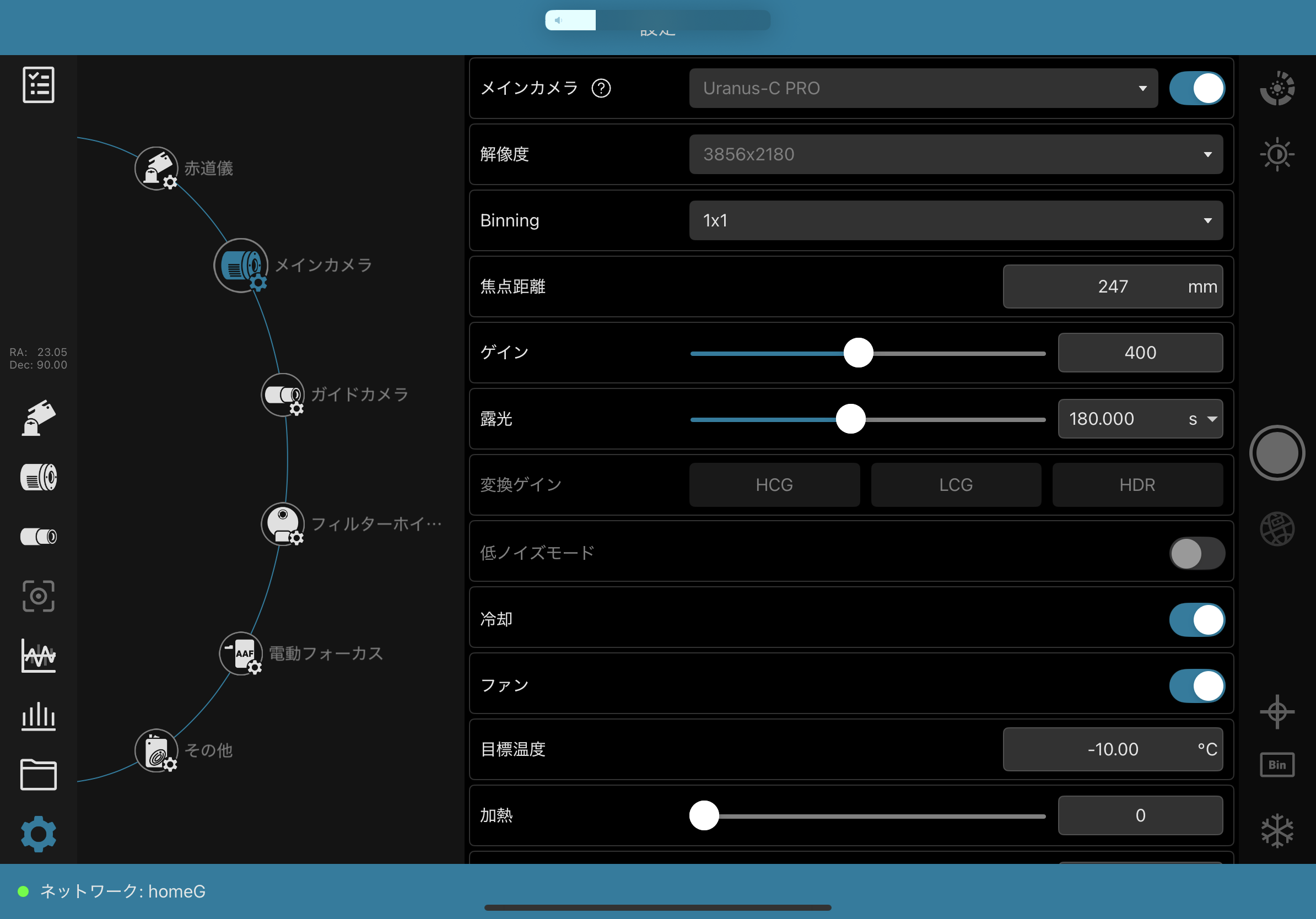
Task: Open the file folder icon in sidebar
Action: coord(39,775)
